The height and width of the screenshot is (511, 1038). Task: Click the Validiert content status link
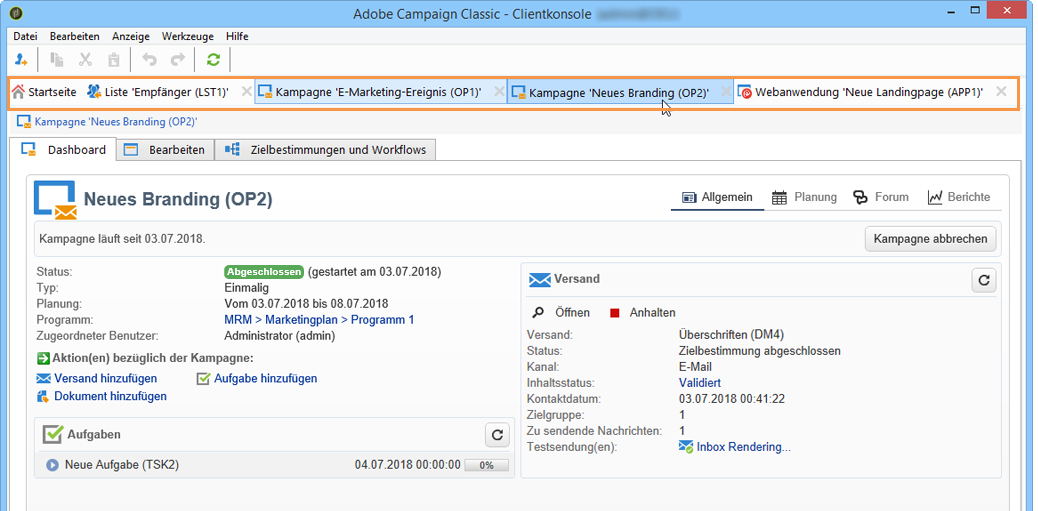(x=700, y=383)
